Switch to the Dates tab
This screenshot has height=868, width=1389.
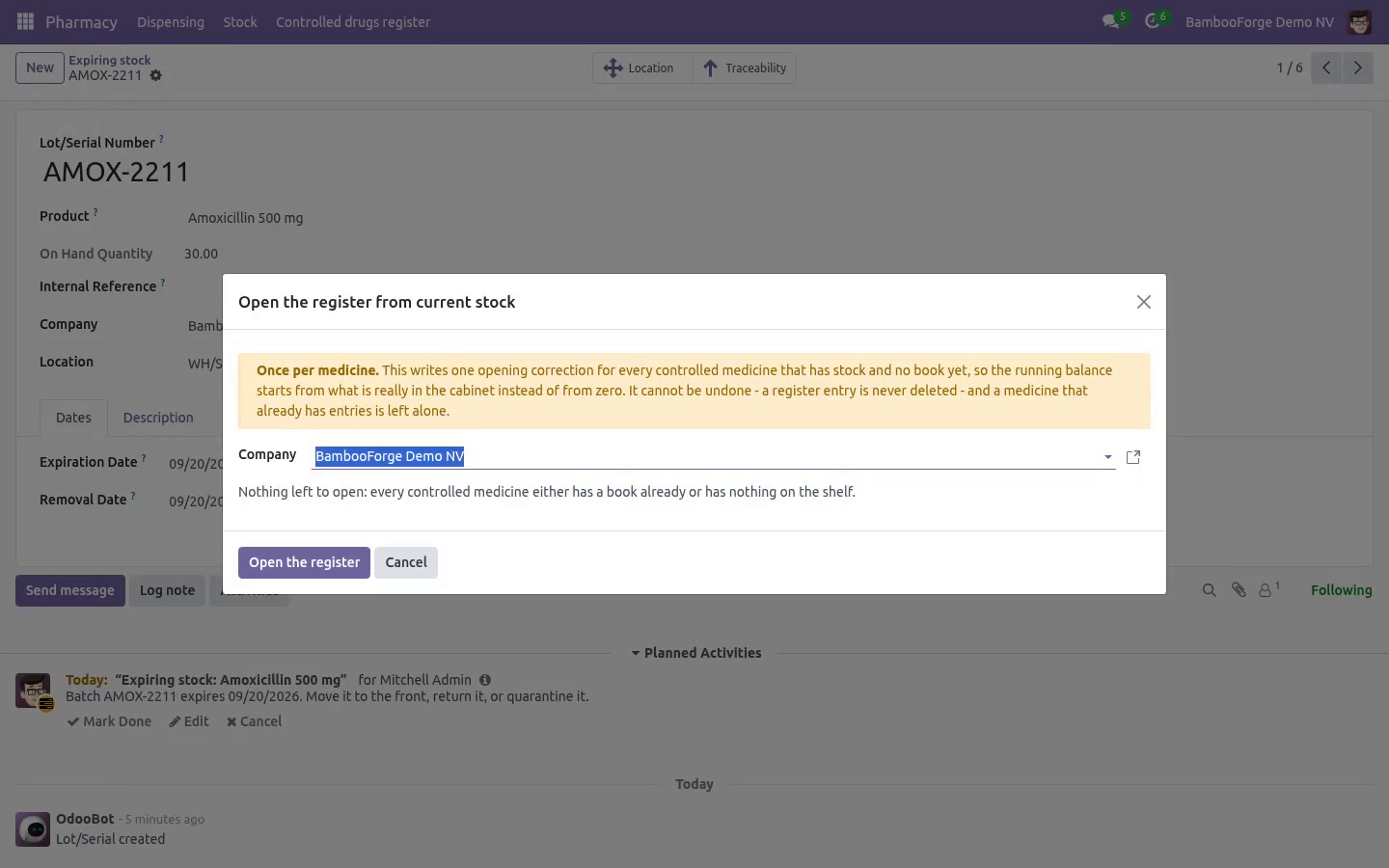[73, 418]
